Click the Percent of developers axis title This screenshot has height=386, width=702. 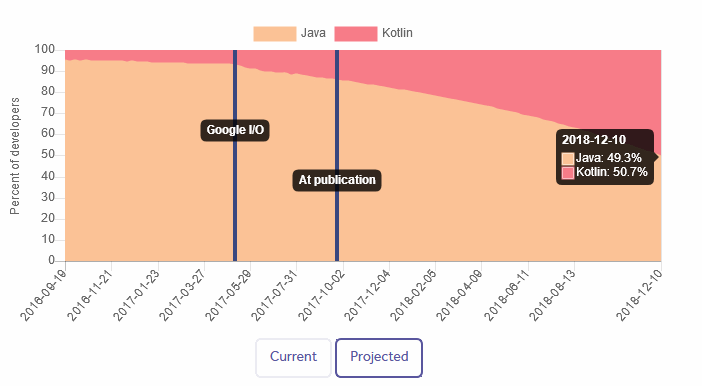click(15, 156)
